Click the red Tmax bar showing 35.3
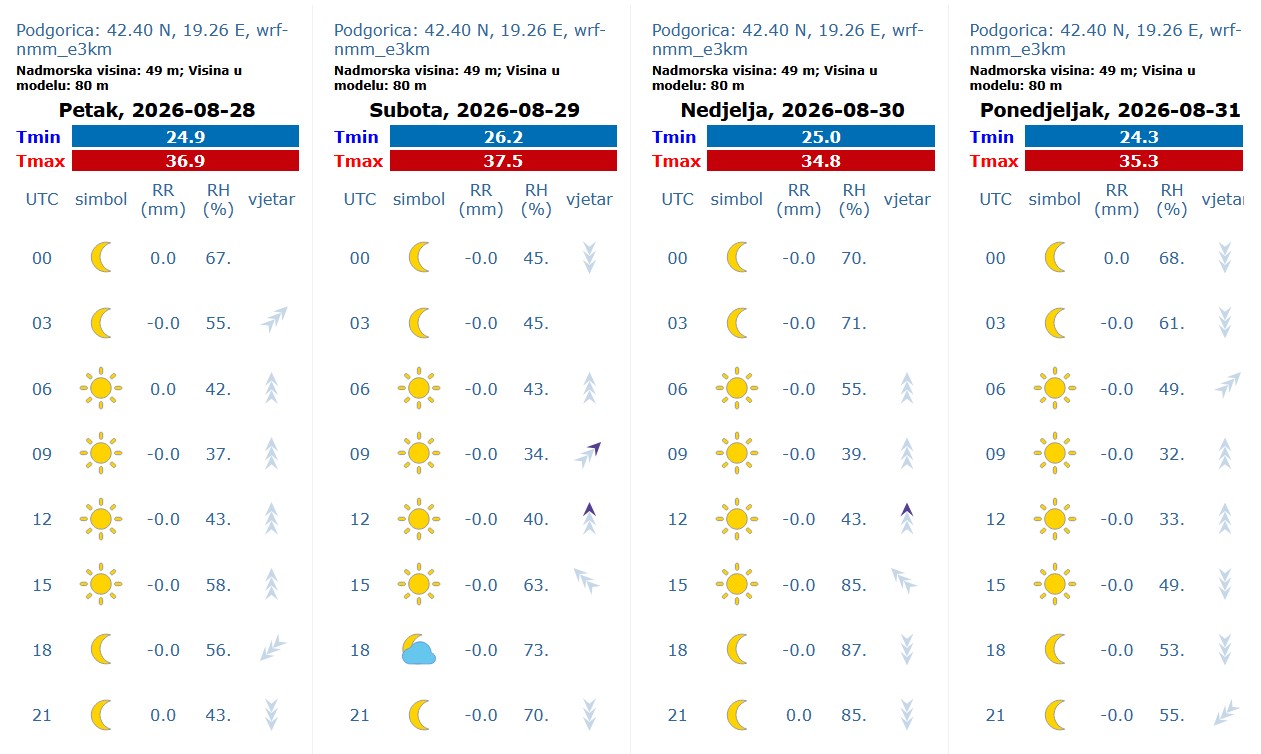This screenshot has height=754, width=1261. tap(1134, 161)
